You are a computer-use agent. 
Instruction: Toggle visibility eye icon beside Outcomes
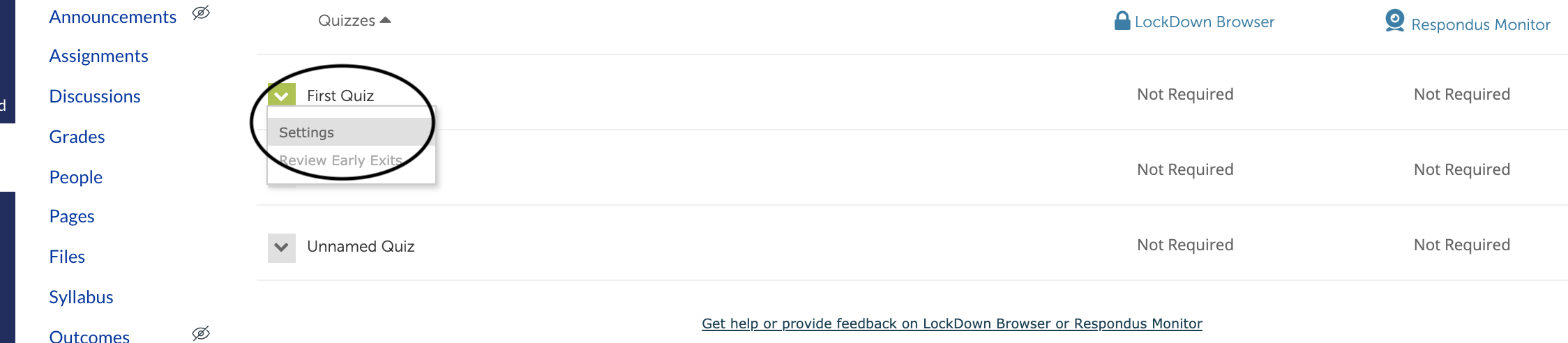(x=201, y=333)
